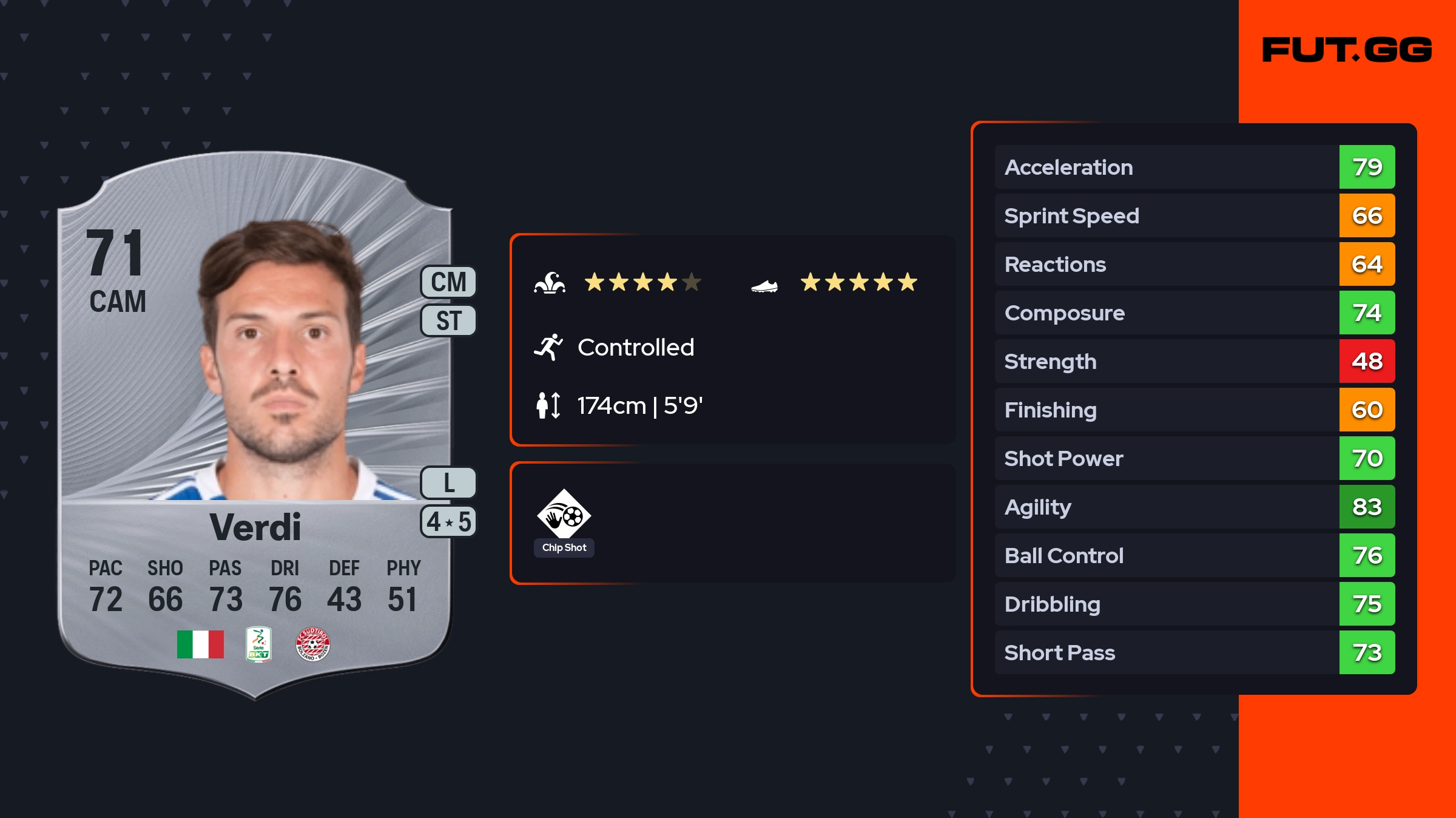Click the Agility stat row
This screenshot has height=818, width=1456.
pyautogui.click(x=1165, y=507)
